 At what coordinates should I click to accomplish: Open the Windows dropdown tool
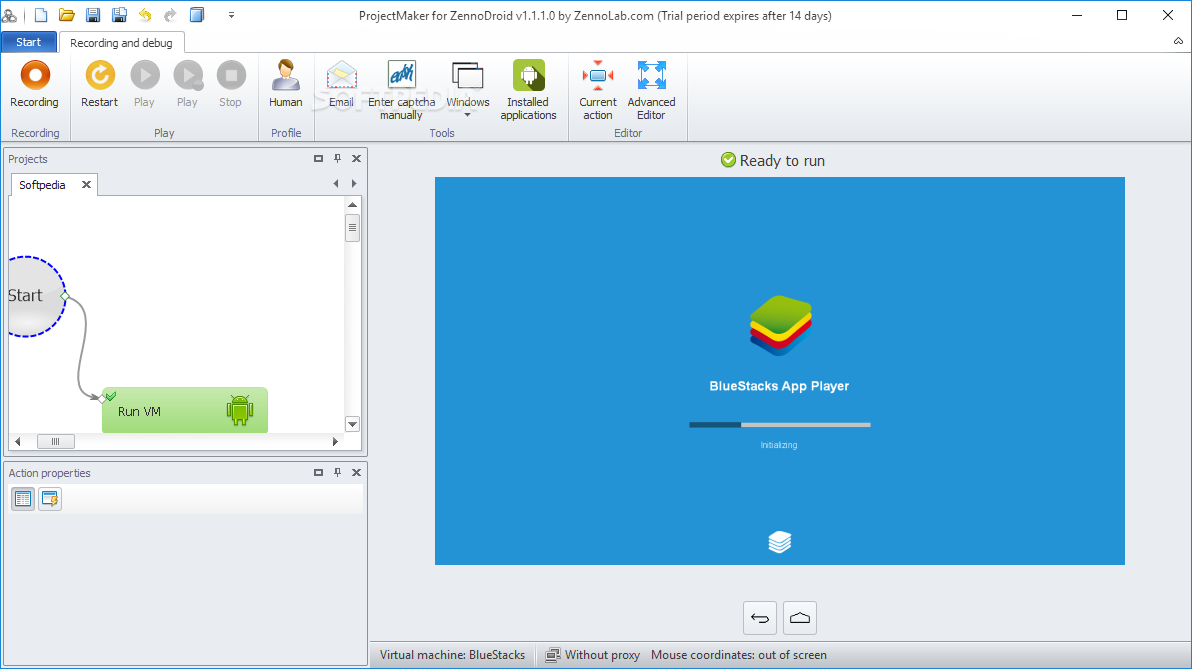(468, 89)
